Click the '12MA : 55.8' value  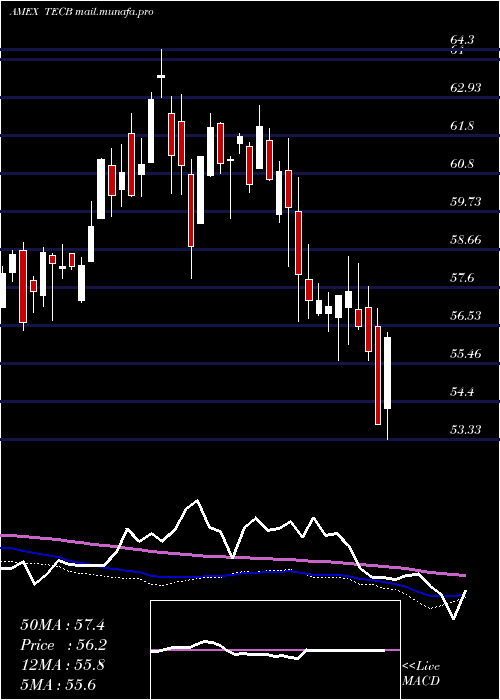coord(62,665)
